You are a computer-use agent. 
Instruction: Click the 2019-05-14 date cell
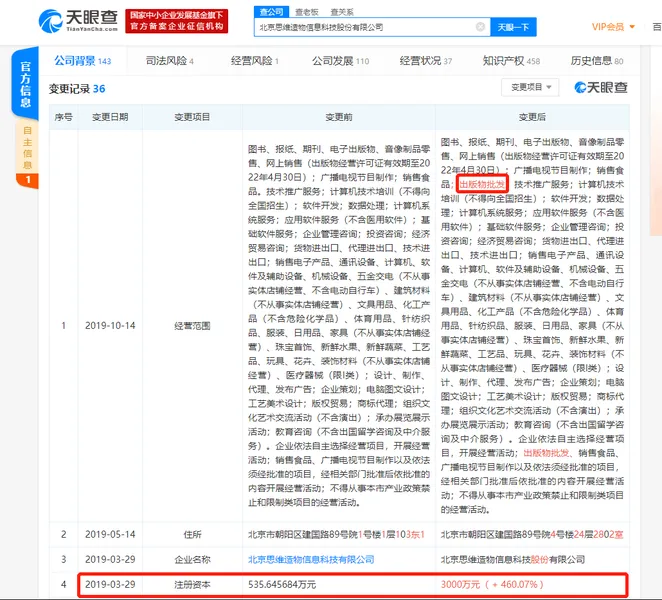point(110,535)
